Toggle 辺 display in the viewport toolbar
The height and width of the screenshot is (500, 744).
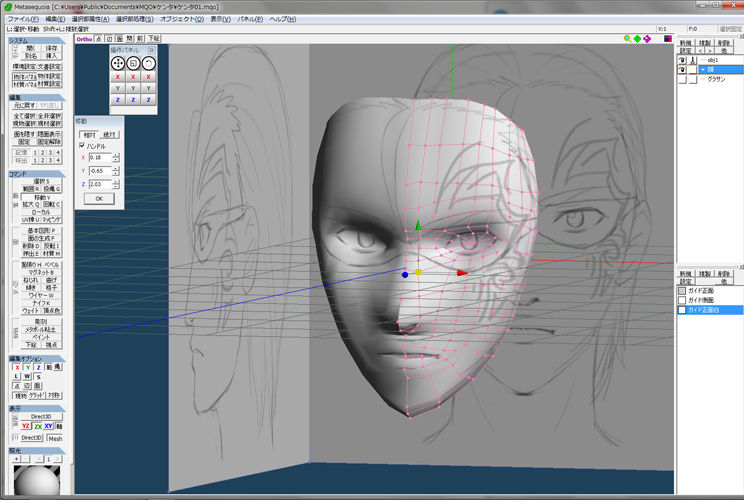click(x=109, y=39)
